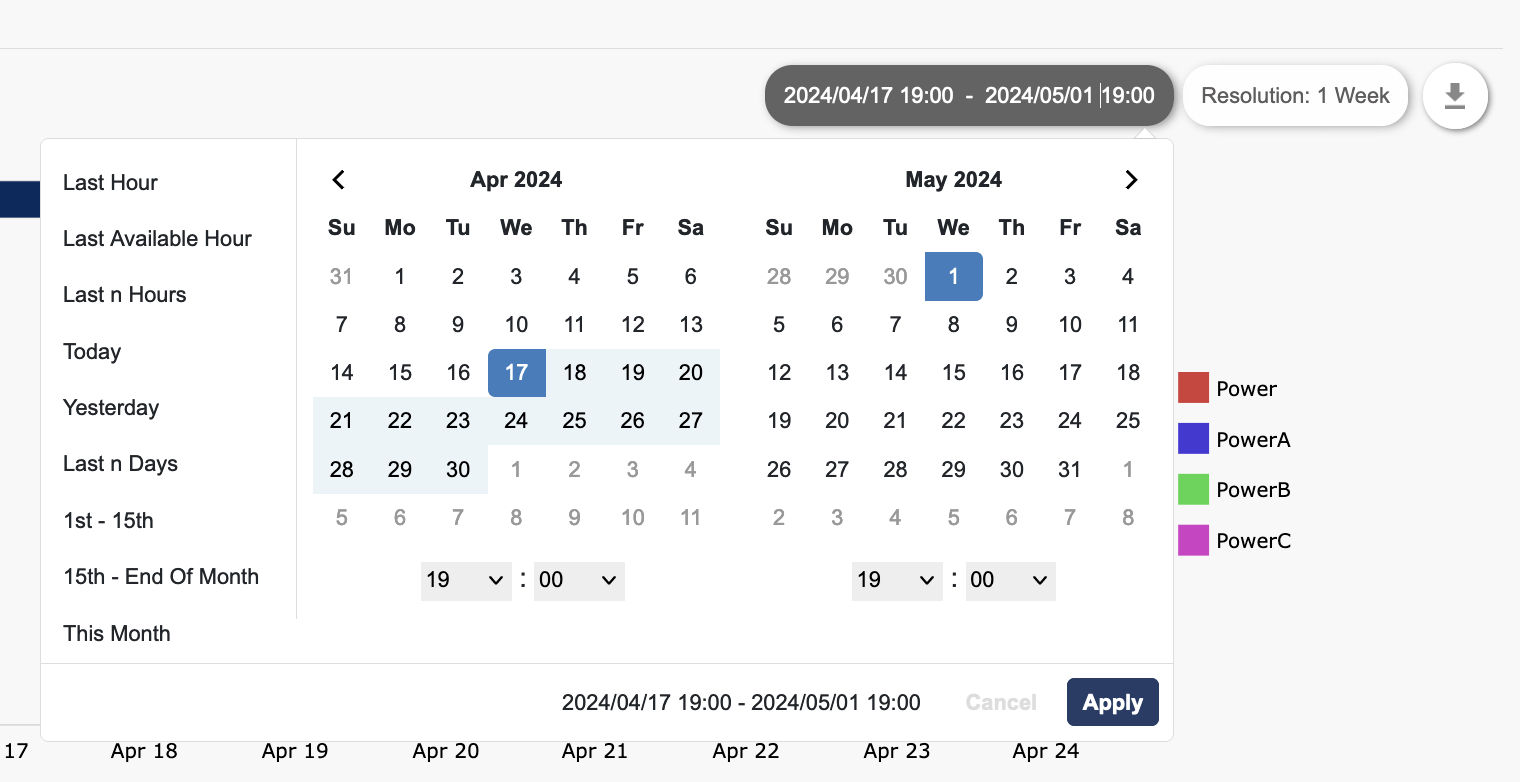Choose the Yesterday preset range
Screen dimensions: 1520x782
tap(111, 408)
